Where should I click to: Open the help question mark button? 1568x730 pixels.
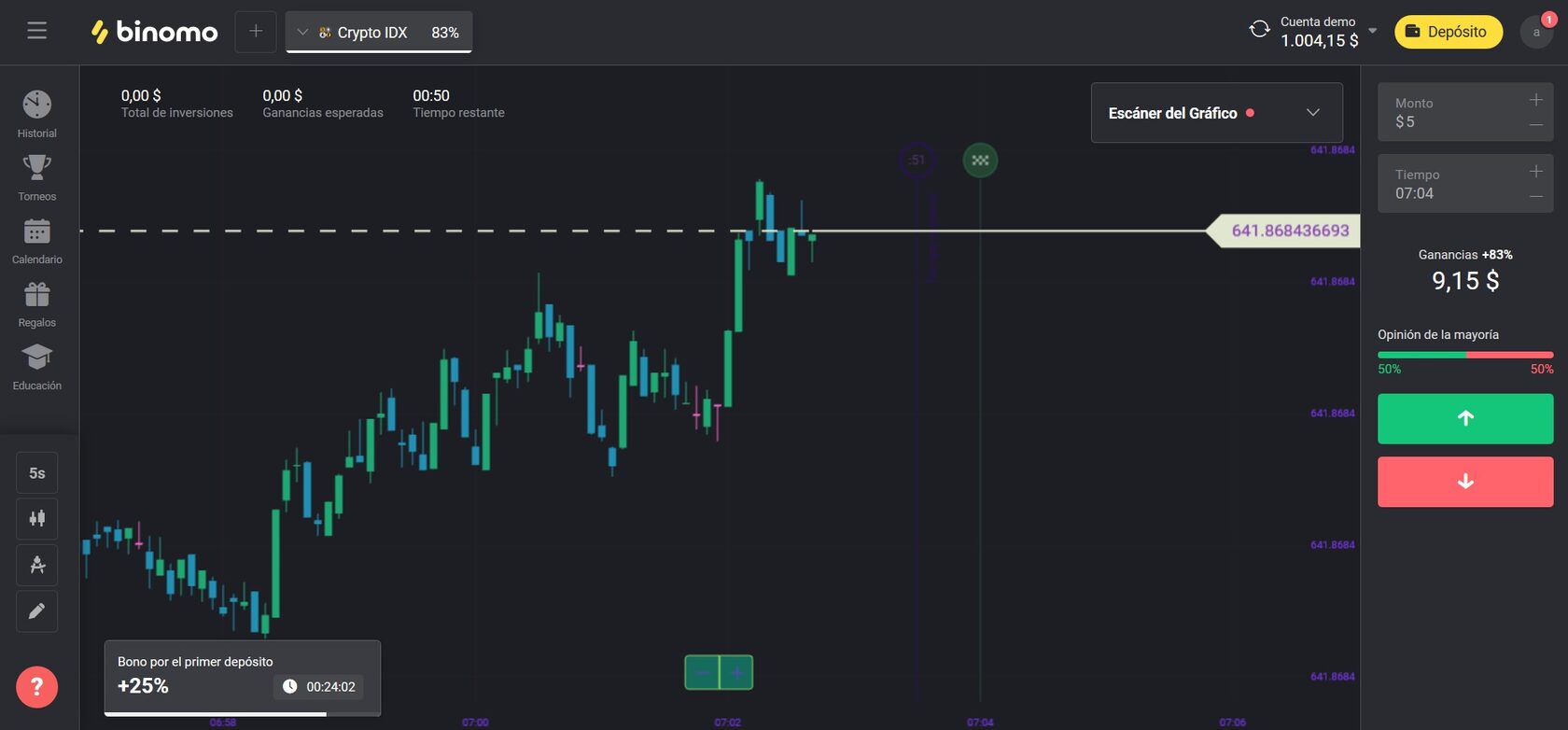(37, 687)
